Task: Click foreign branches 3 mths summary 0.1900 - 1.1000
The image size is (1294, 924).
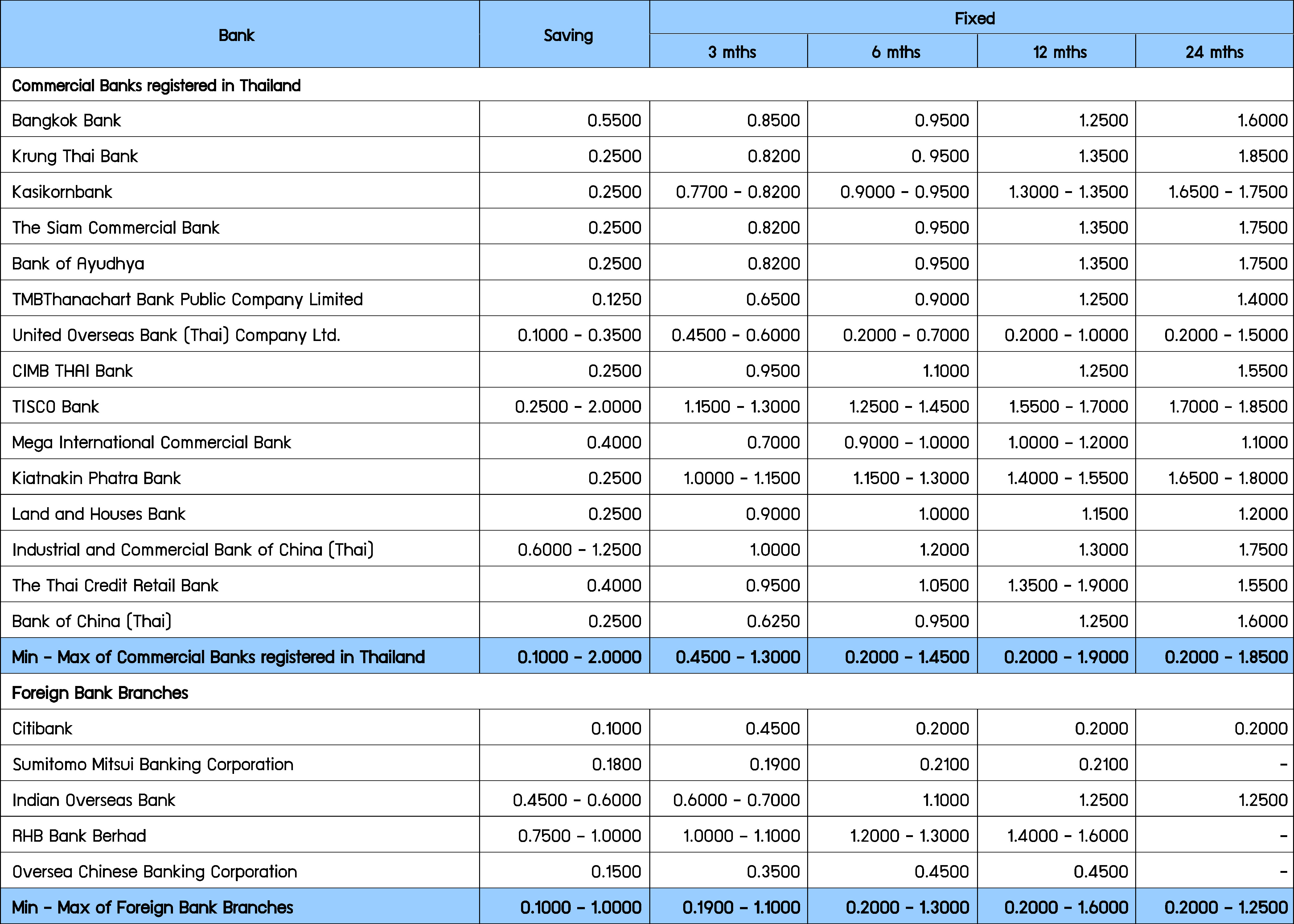Action: click(x=741, y=907)
